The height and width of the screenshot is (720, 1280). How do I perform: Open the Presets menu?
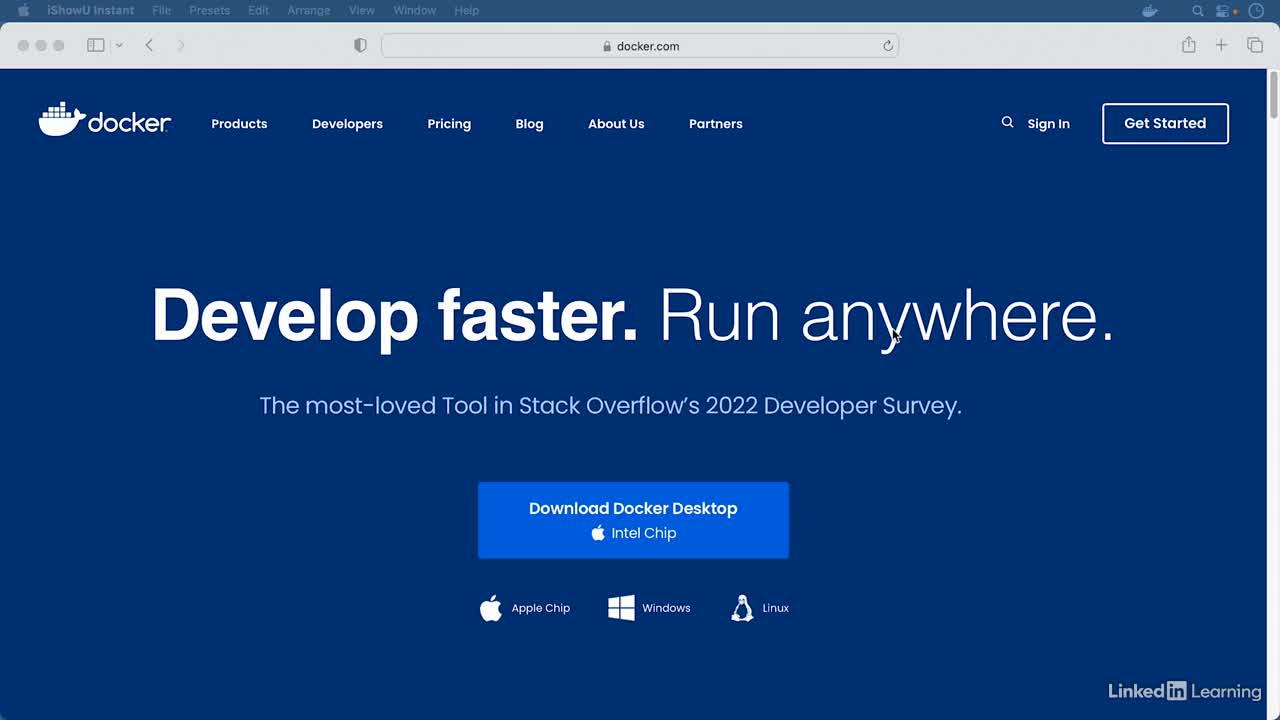tap(209, 10)
